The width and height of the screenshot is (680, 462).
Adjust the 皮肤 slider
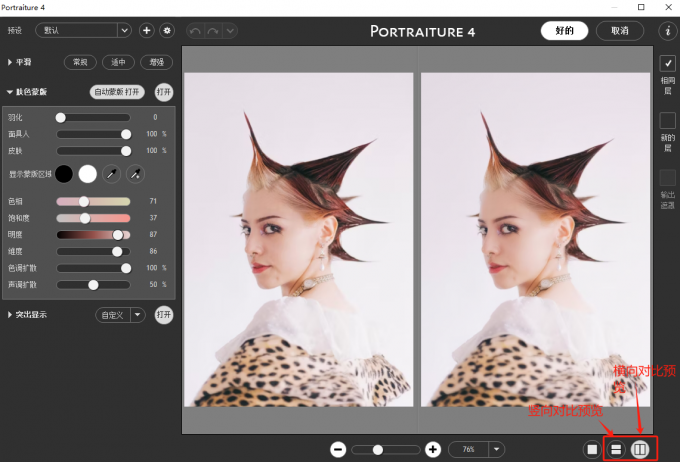(x=93, y=151)
